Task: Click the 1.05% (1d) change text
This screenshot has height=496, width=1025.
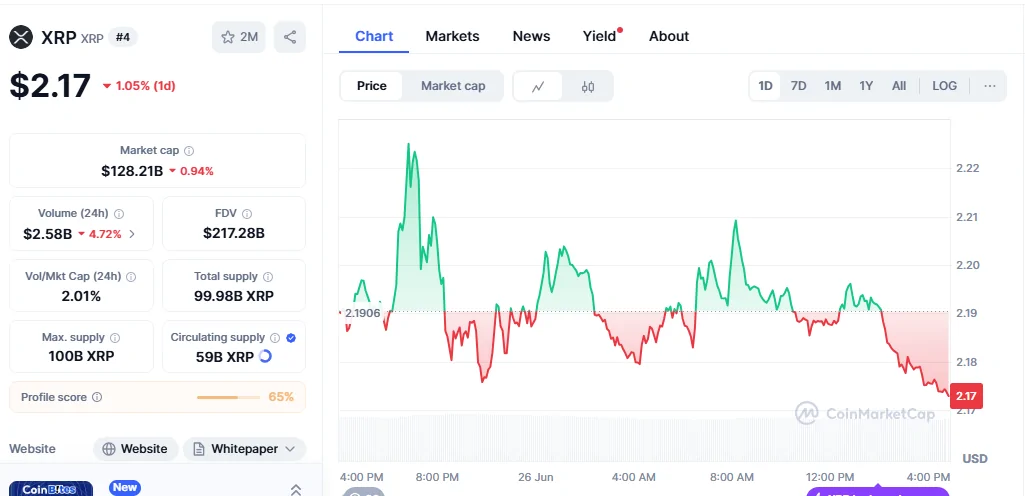Action: click(x=145, y=86)
